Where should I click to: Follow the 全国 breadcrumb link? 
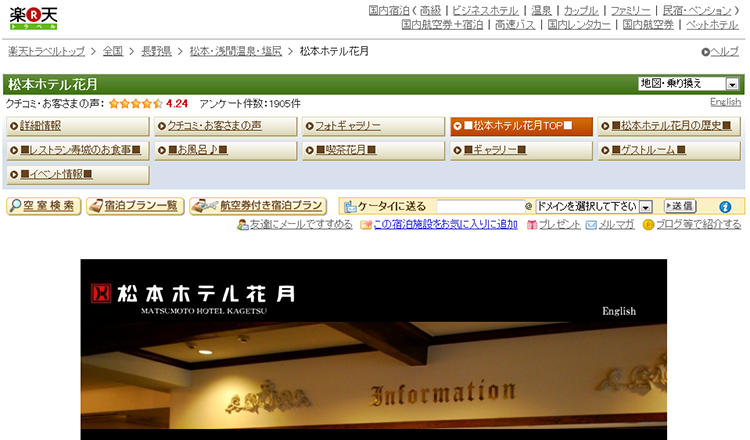click(x=113, y=51)
